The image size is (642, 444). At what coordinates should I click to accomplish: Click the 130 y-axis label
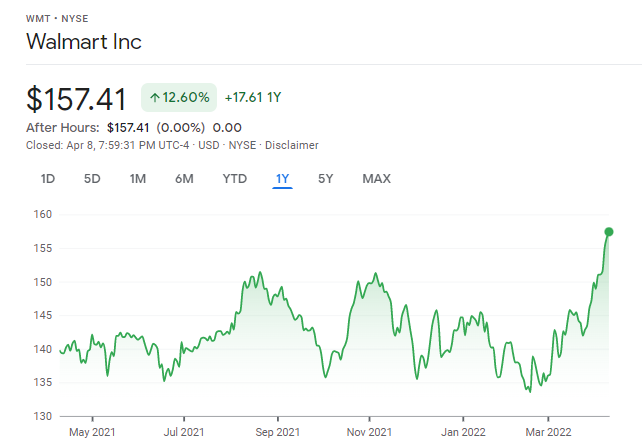tap(43, 416)
